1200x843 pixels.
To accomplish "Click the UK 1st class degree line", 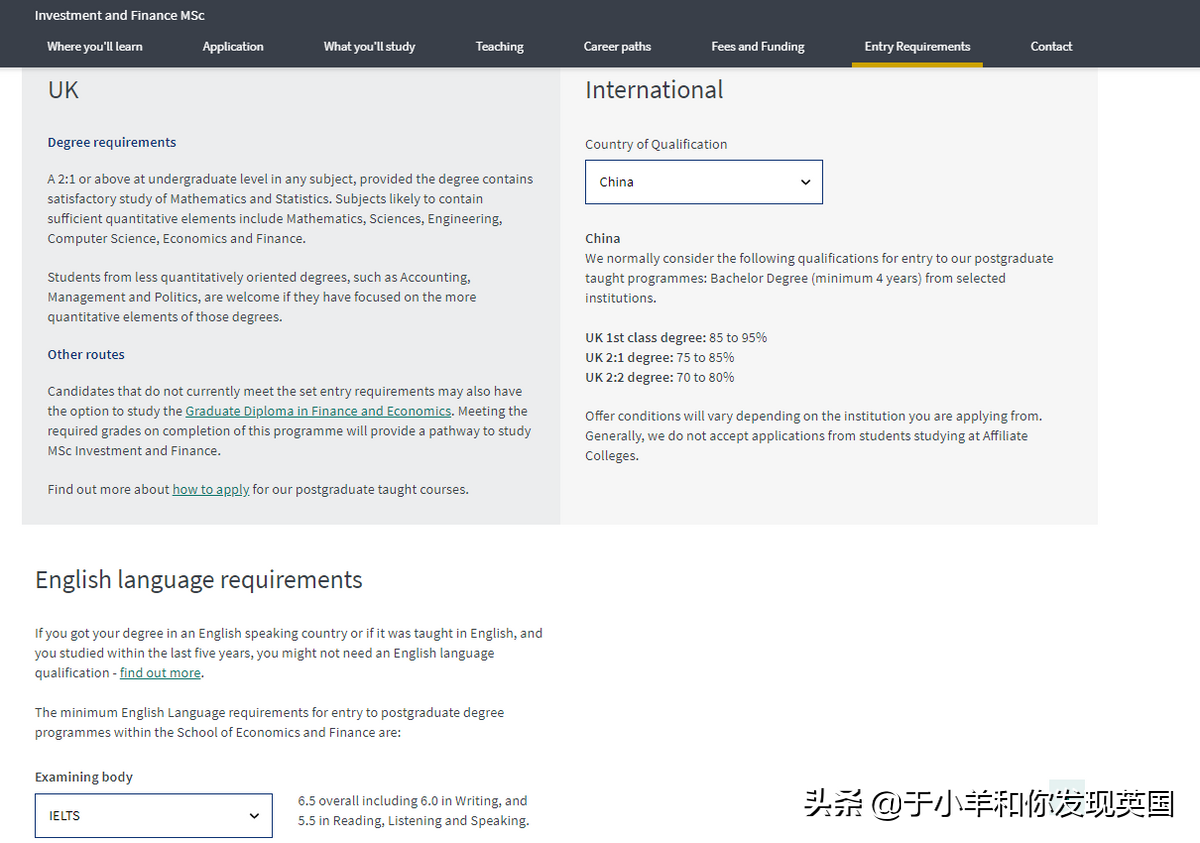I will coord(676,337).
